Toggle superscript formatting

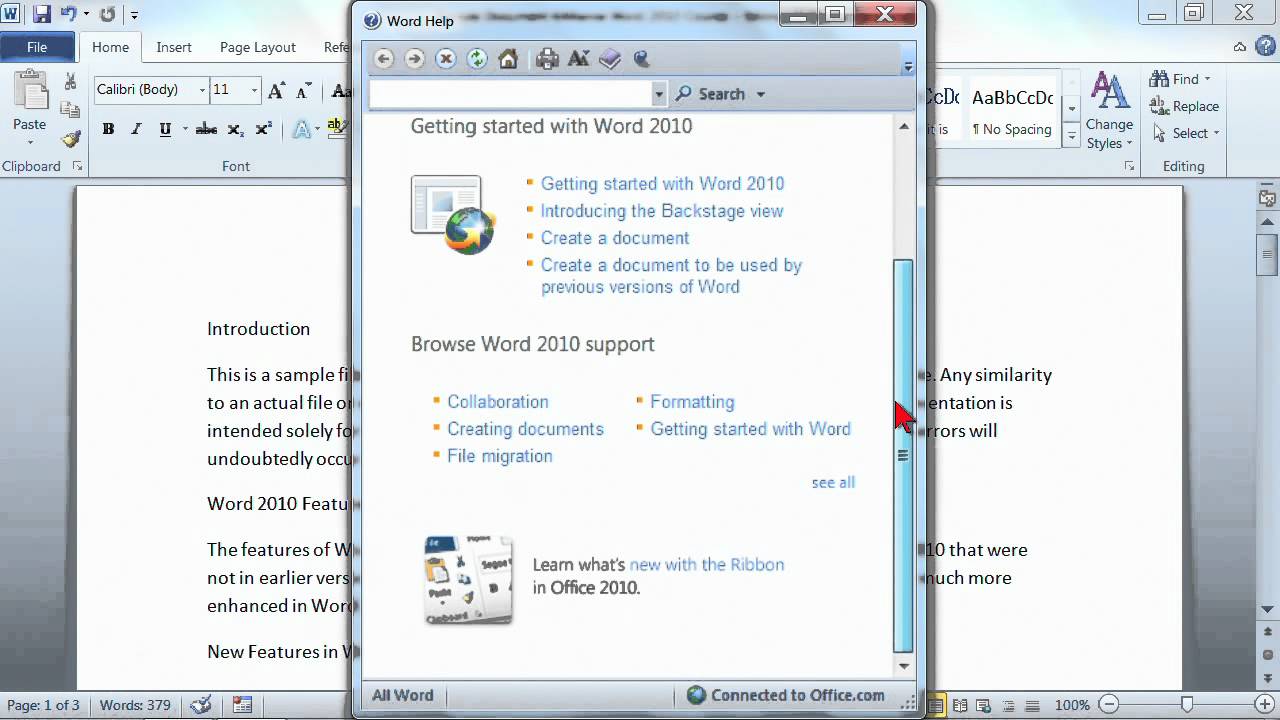point(263,129)
